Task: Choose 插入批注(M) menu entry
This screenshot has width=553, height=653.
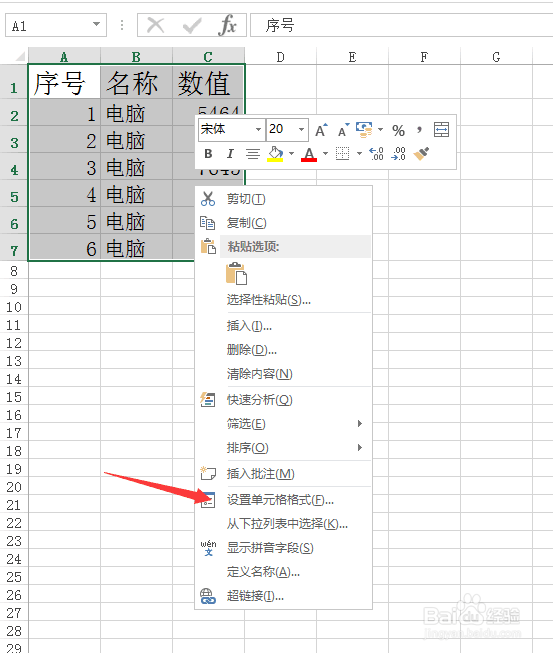Action: coord(283,474)
